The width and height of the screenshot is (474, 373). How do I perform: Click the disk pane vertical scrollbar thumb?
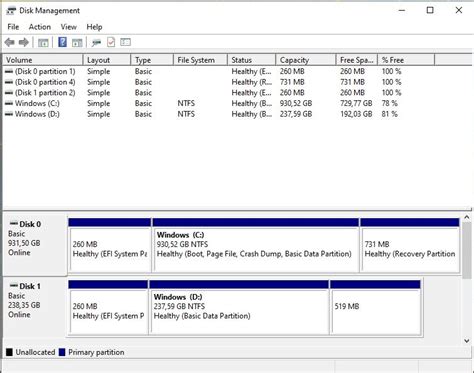(x=467, y=251)
